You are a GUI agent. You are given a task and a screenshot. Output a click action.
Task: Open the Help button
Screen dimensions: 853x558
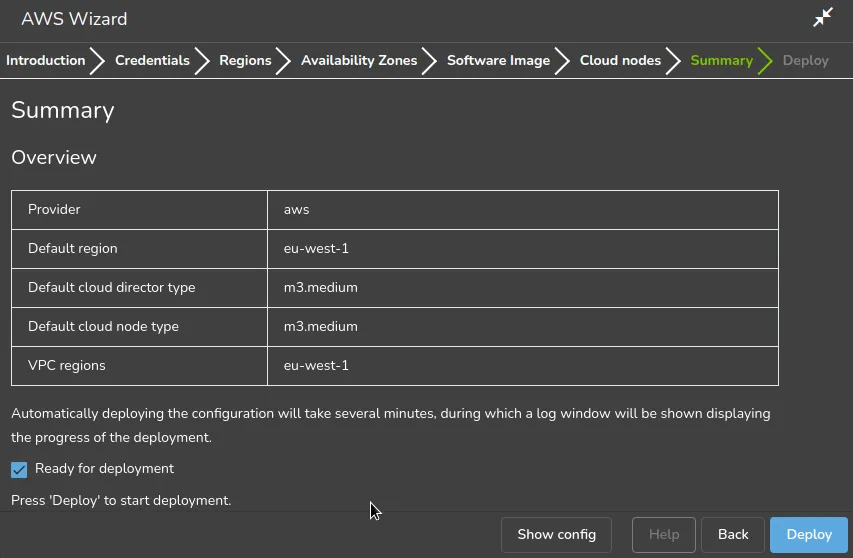point(664,535)
